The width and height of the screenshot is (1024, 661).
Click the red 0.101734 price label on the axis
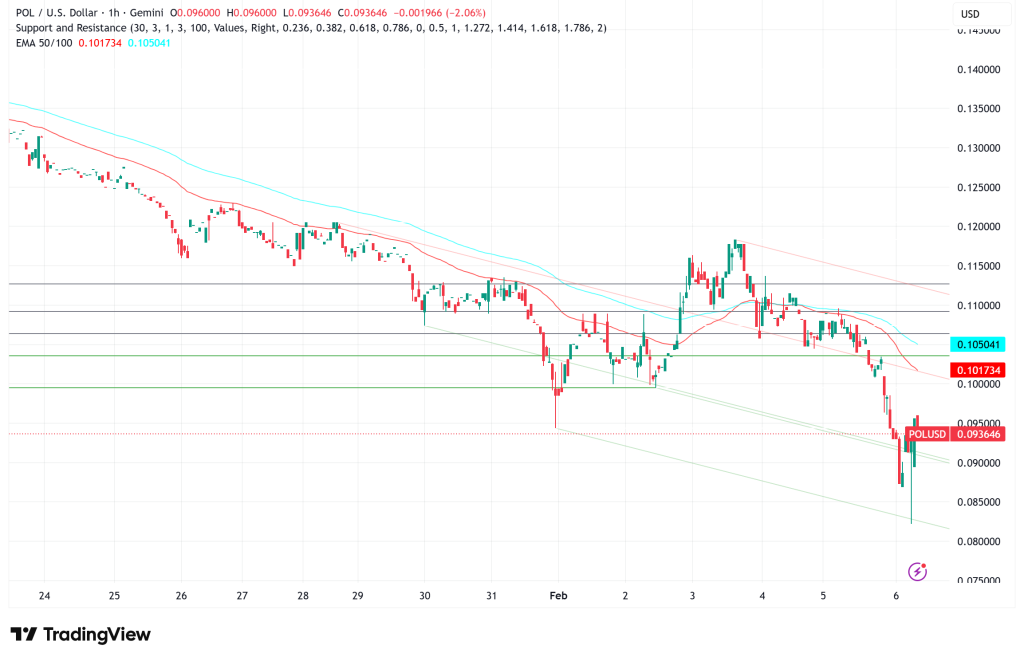976,371
